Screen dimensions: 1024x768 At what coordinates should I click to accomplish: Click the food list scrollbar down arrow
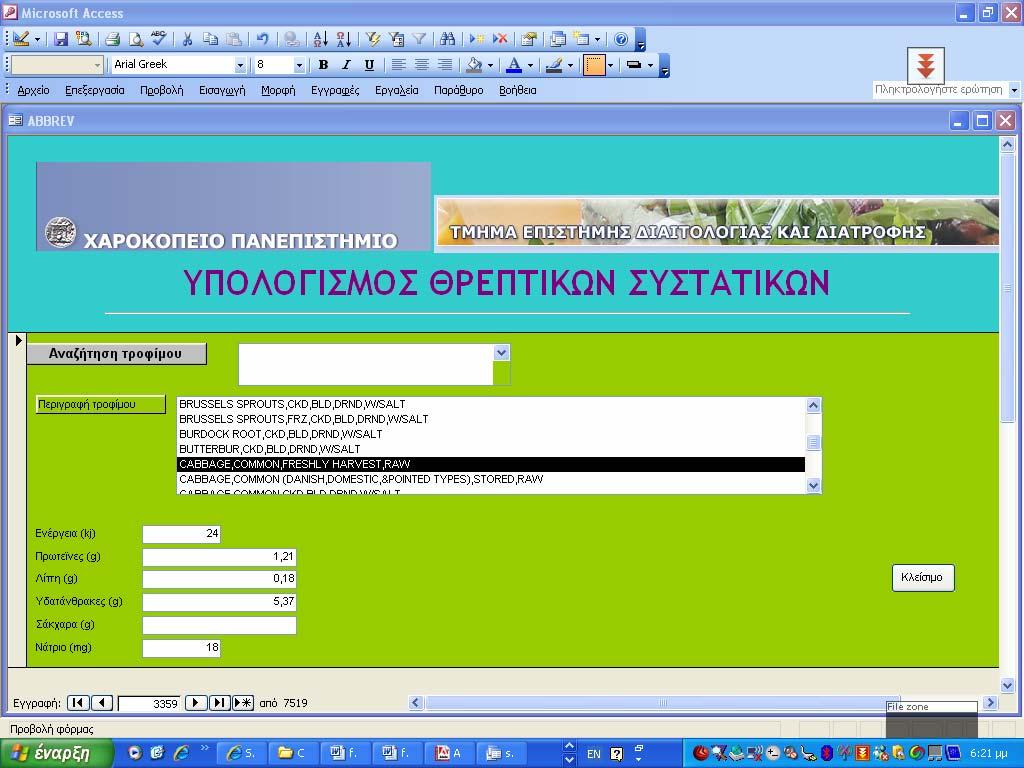[x=813, y=485]
